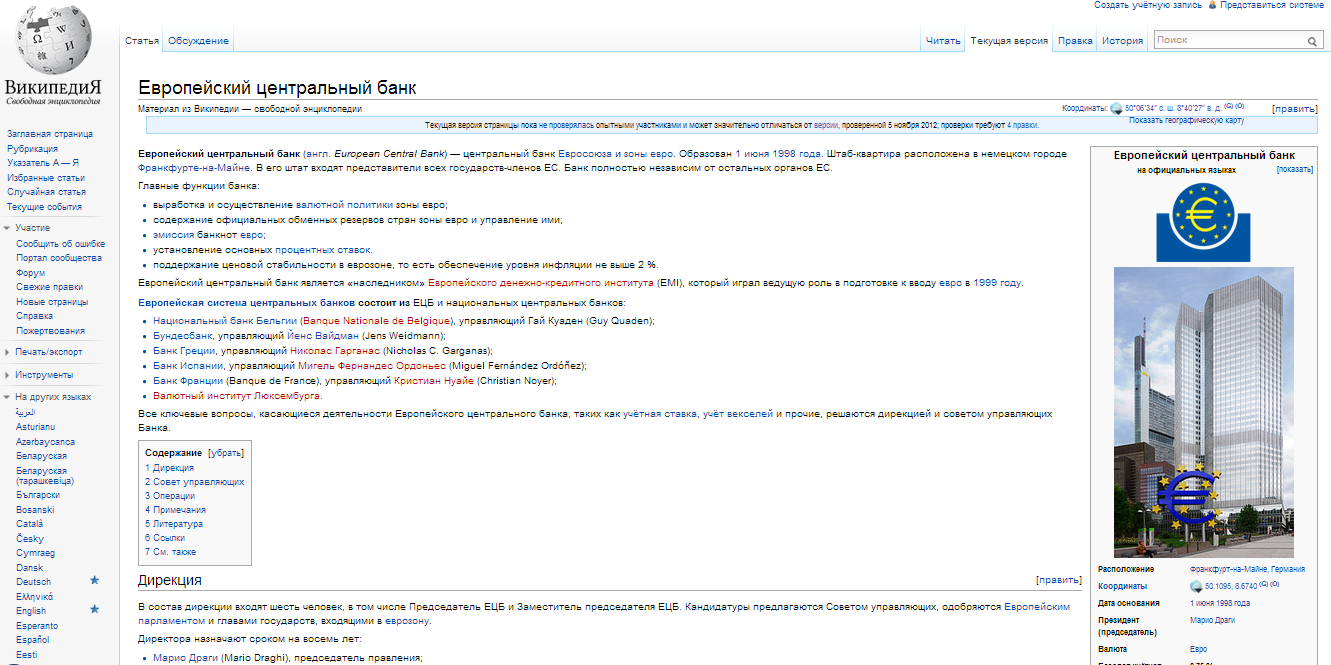Click the Wikipedia globe logo
The image size is (1331, 665).
53,40
